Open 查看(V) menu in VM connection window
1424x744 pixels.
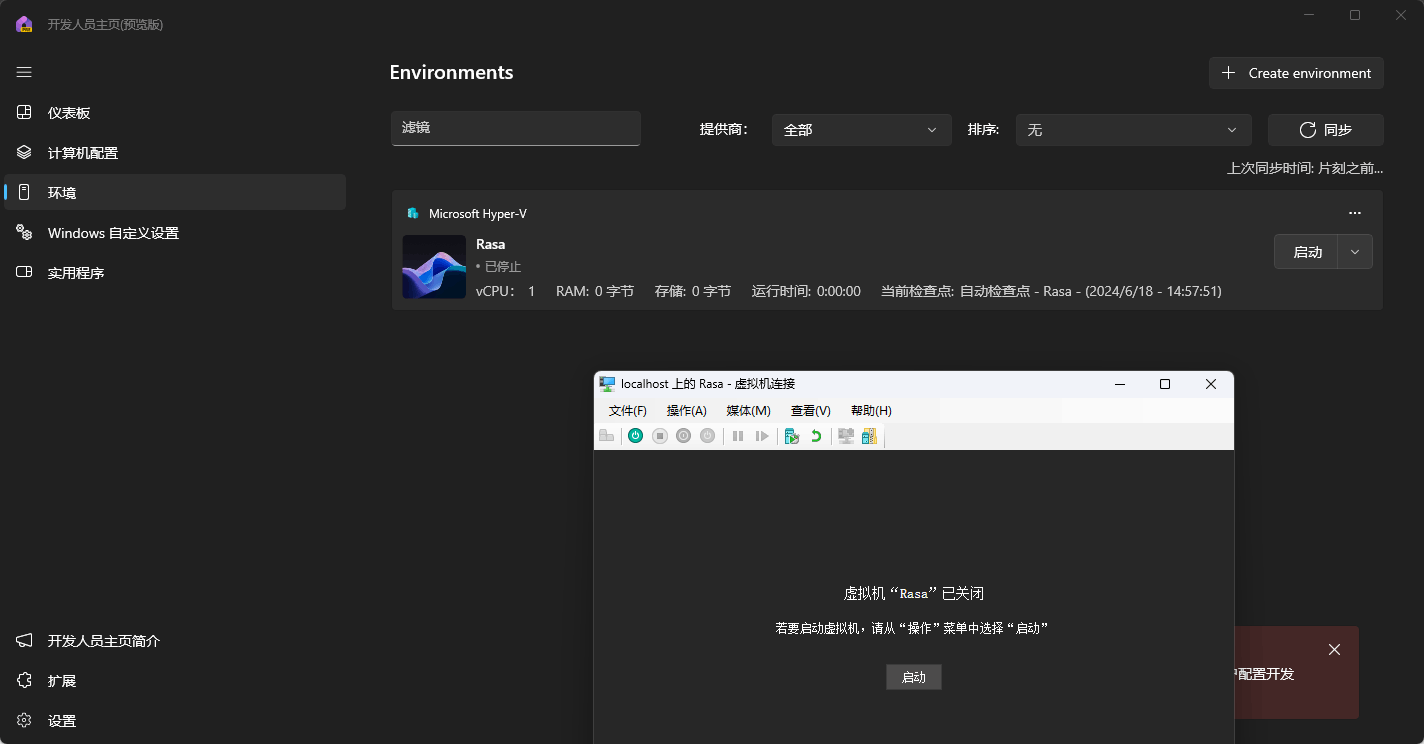click(x=810, y=411)
